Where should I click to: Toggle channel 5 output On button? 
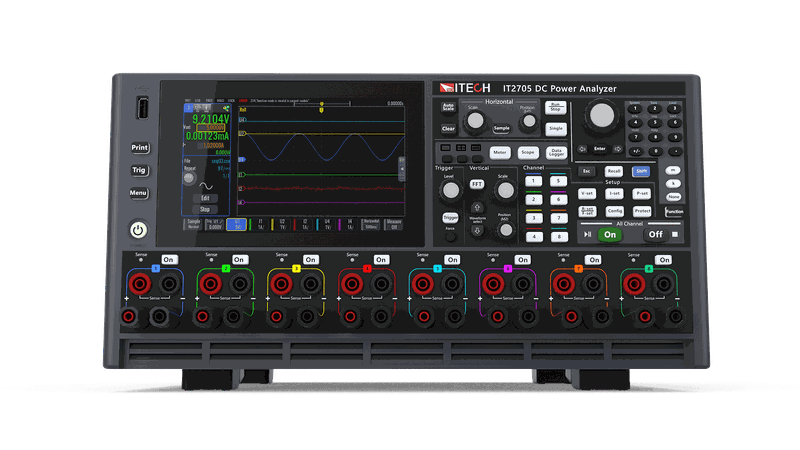[x=452, y=260]
